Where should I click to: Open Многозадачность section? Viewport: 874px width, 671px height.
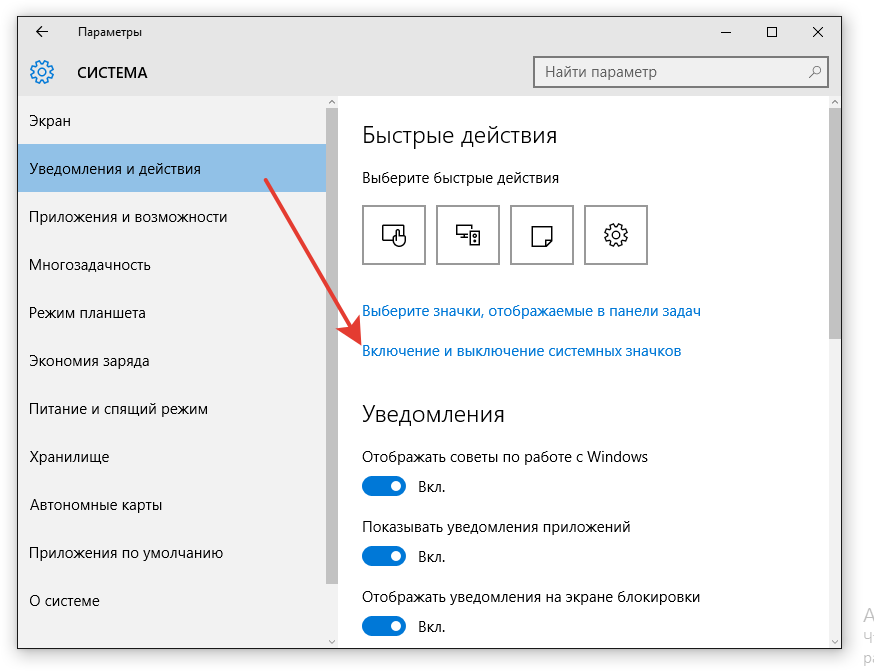tap(172, 264)
